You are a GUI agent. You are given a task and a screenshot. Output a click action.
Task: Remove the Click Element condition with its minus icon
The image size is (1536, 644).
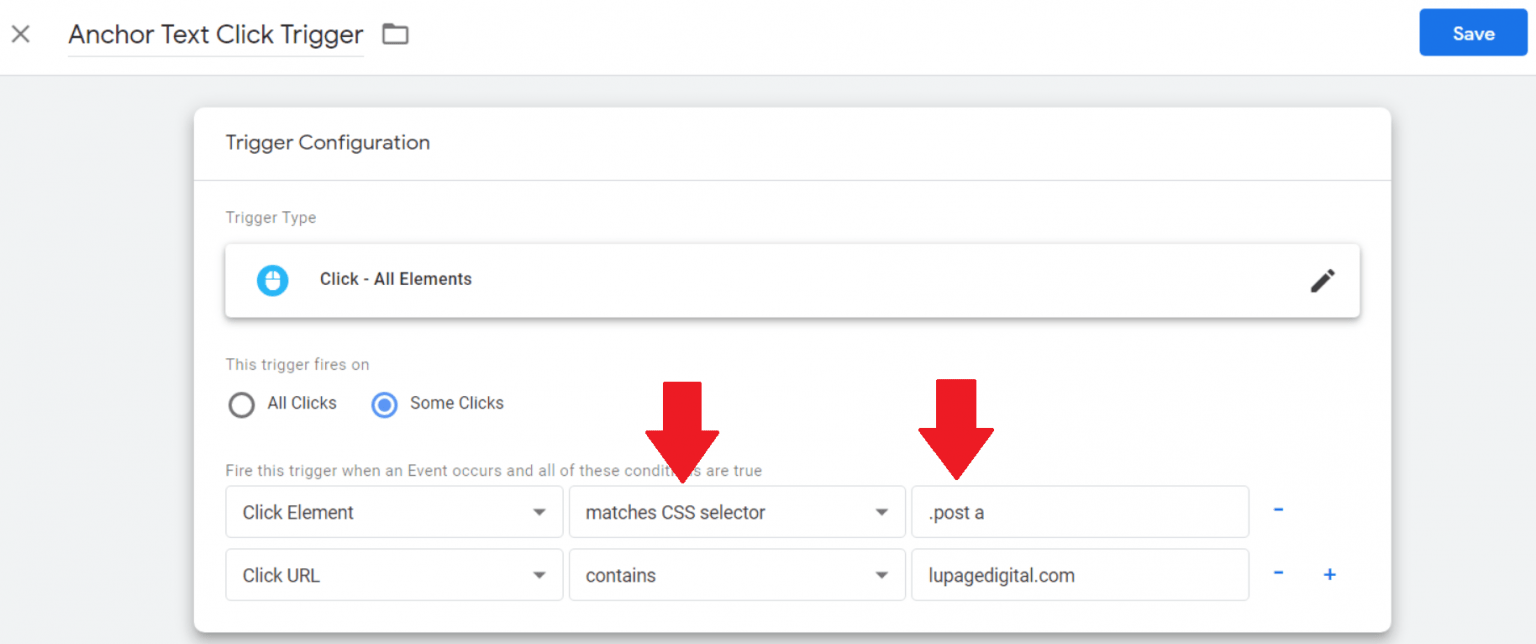point(1278,509)
